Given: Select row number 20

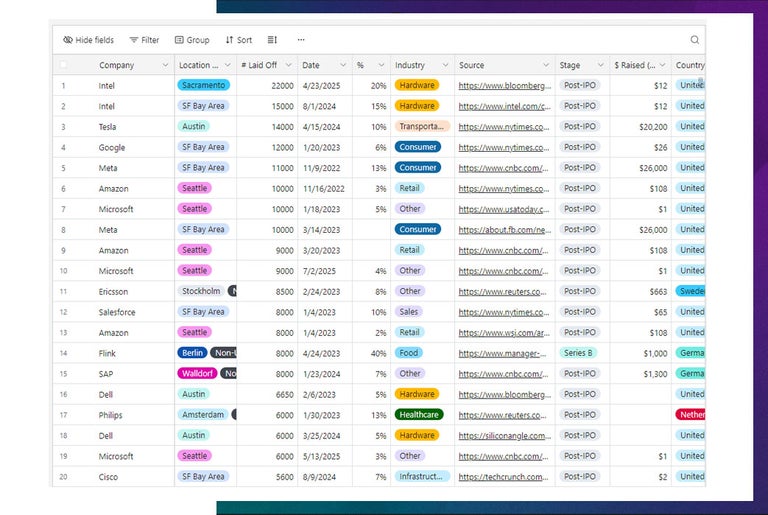Looking at the screenshot, I should click(63, 476).
